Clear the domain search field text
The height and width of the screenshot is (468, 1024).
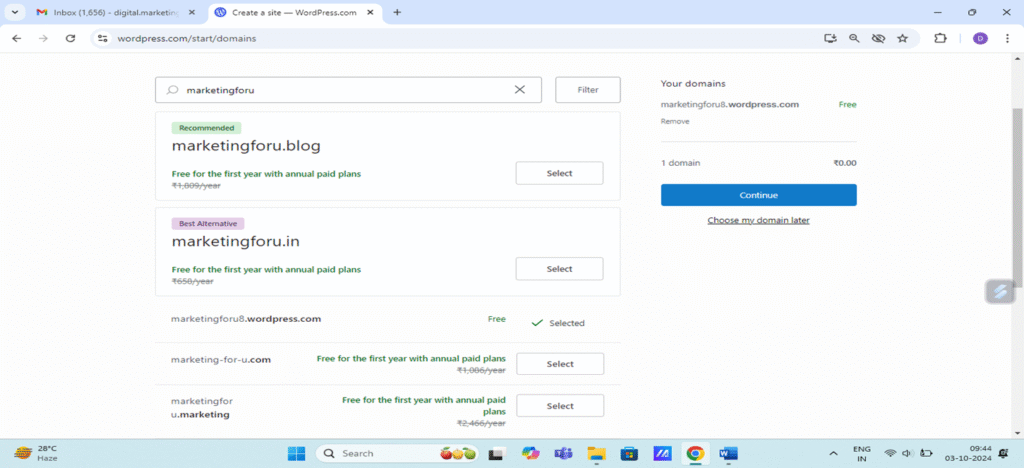pos(519,90)
